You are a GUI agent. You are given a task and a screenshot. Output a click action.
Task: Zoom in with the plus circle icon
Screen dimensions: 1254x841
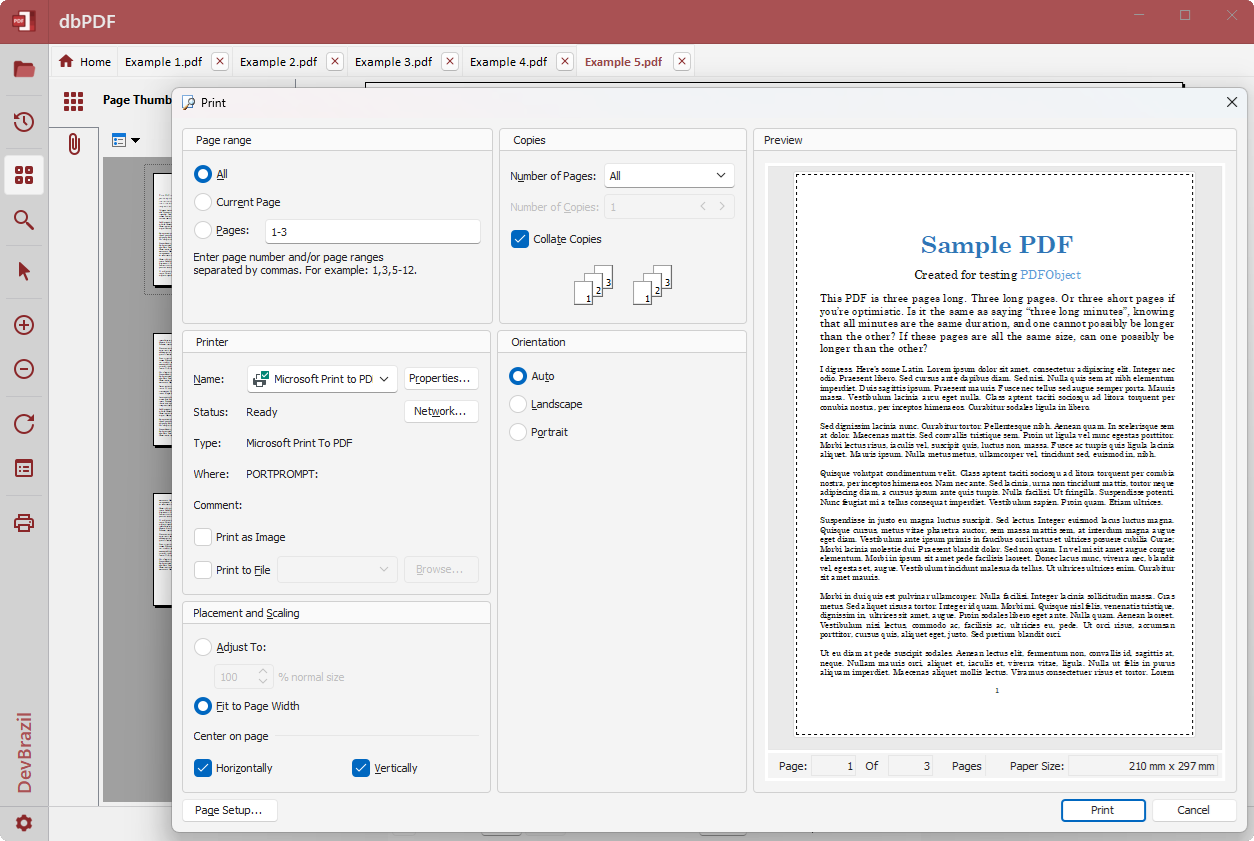[24, 325]
